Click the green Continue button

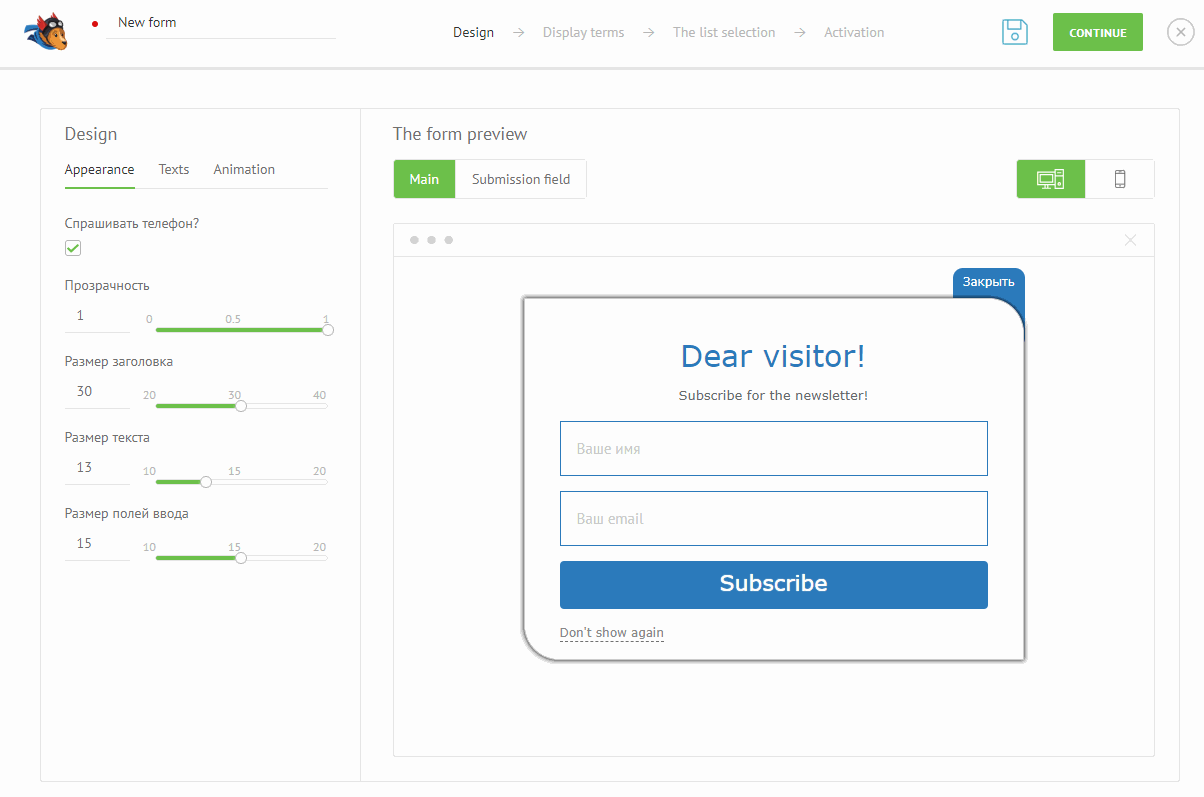[1098, 33]
